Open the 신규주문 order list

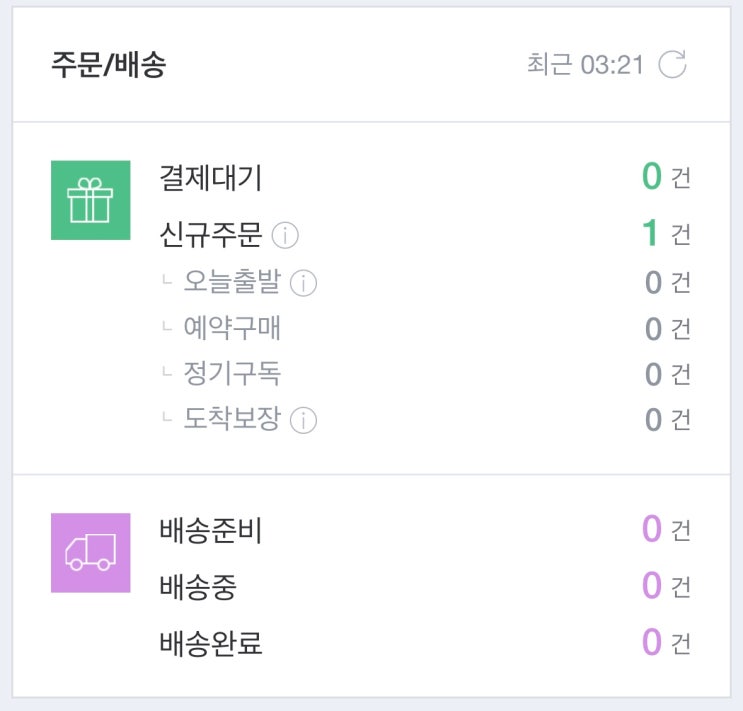pyautogui.click(x=210, y=235)
